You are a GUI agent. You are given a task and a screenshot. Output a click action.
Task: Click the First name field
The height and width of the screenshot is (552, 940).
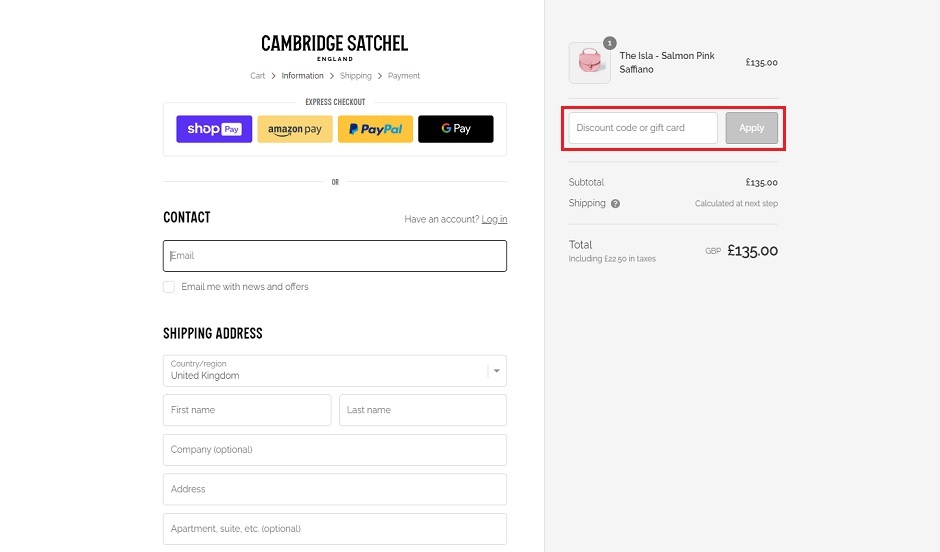(247, 410)
